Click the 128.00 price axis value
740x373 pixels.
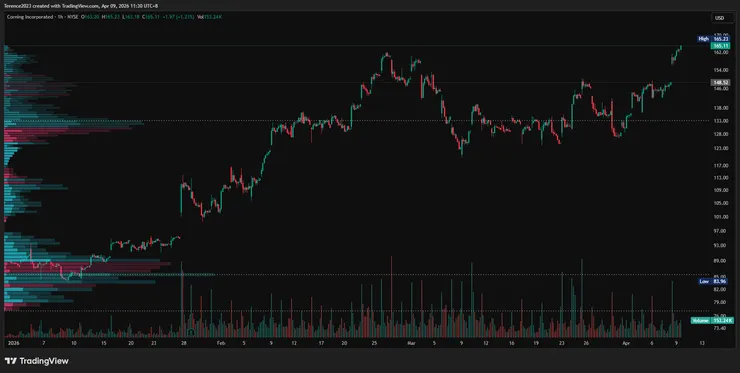720,134
